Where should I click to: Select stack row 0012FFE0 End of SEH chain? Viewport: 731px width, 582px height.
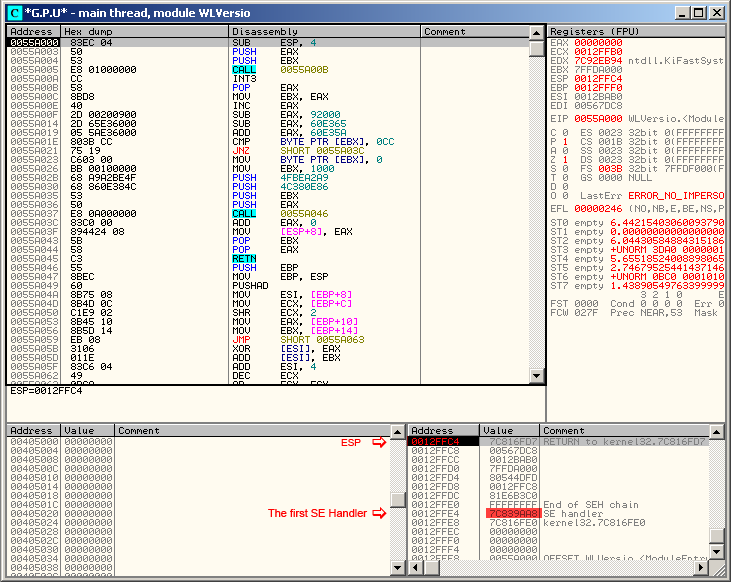tap(559, 505)
